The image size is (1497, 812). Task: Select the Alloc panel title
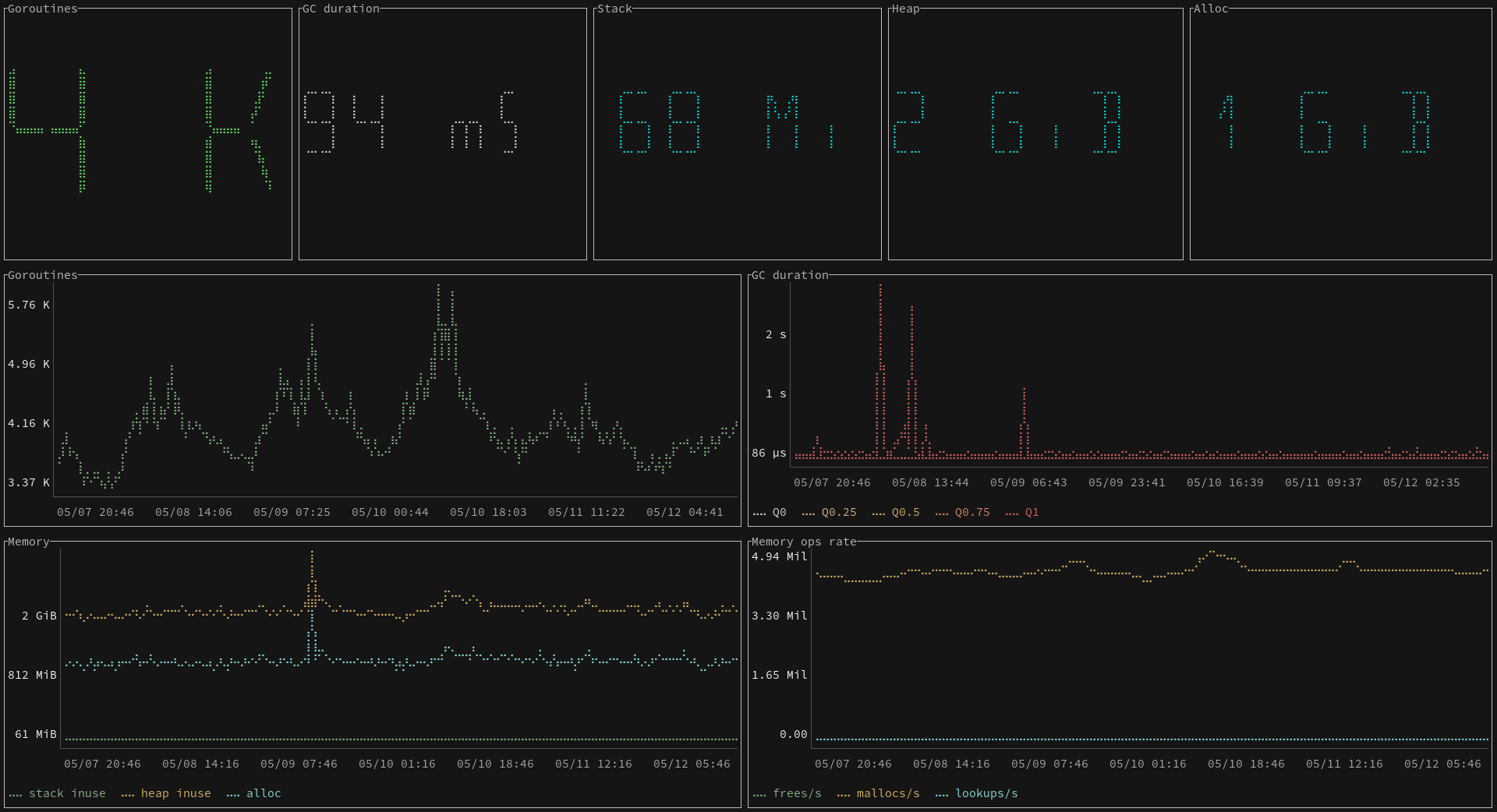[x=1211, y=9]
